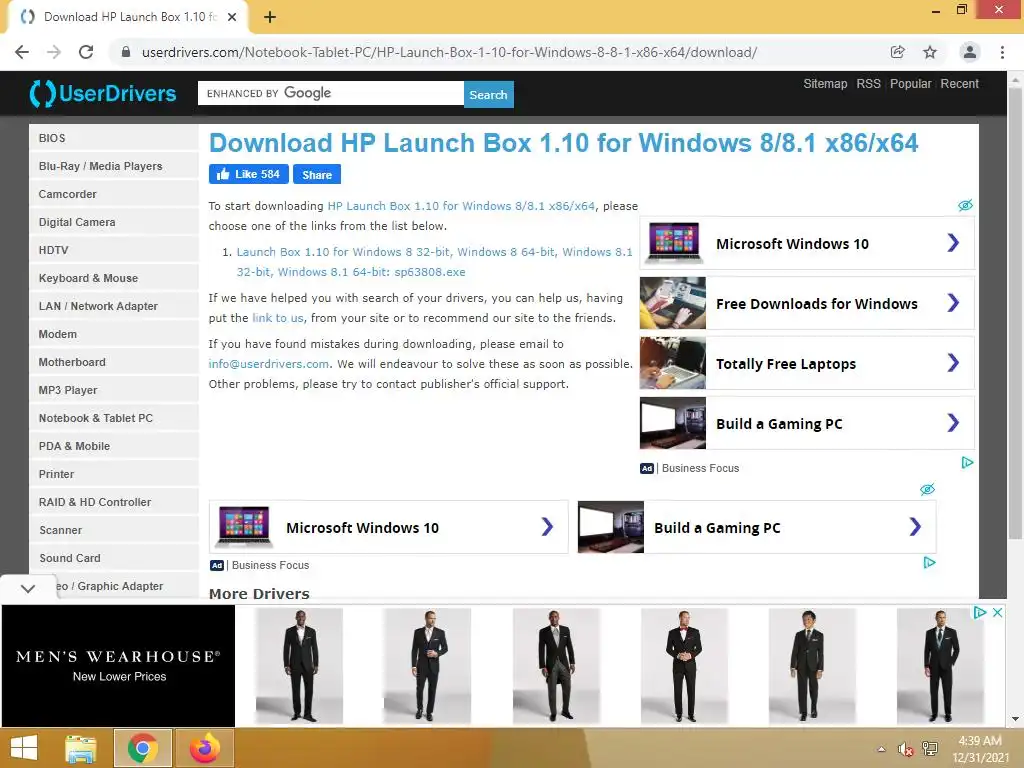This screenshot has width=1024, height=768.
Task: Select the Printer category
Action: (x=114, y=475)
